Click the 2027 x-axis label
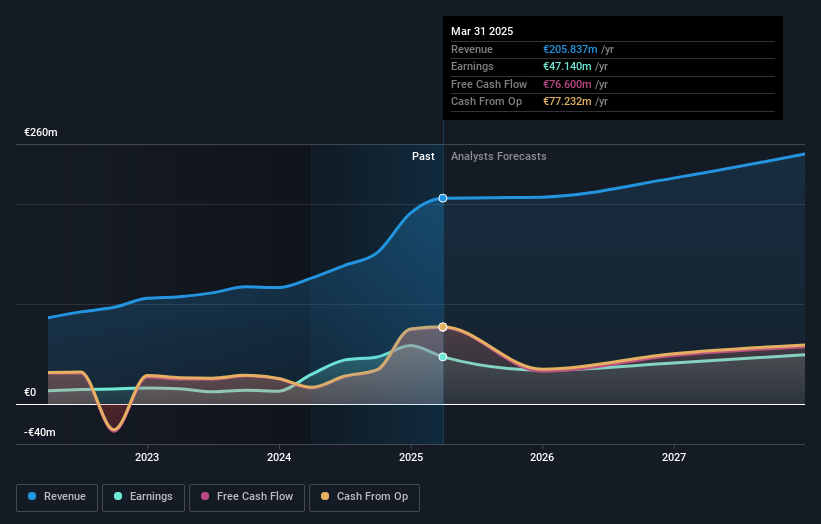The height and width of the screenshot is (524, 821). click(x=674, y=458)
